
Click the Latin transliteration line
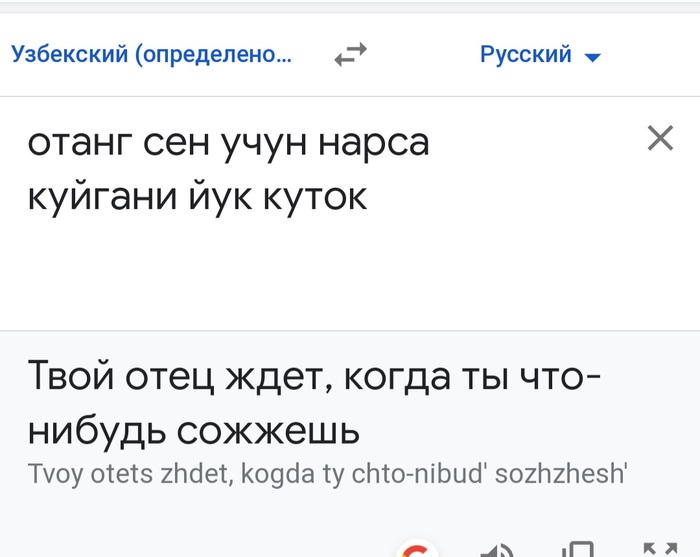(326, 472)
